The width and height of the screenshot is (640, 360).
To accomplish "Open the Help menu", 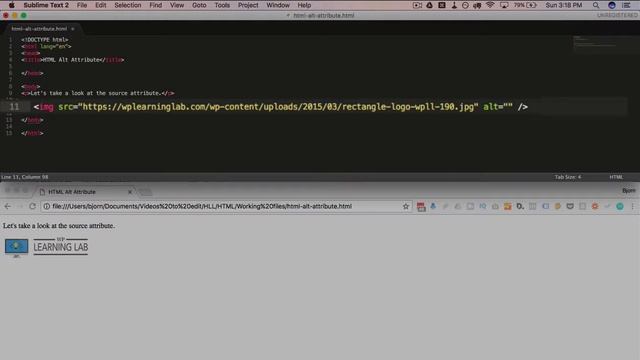I will click(304, 5).
